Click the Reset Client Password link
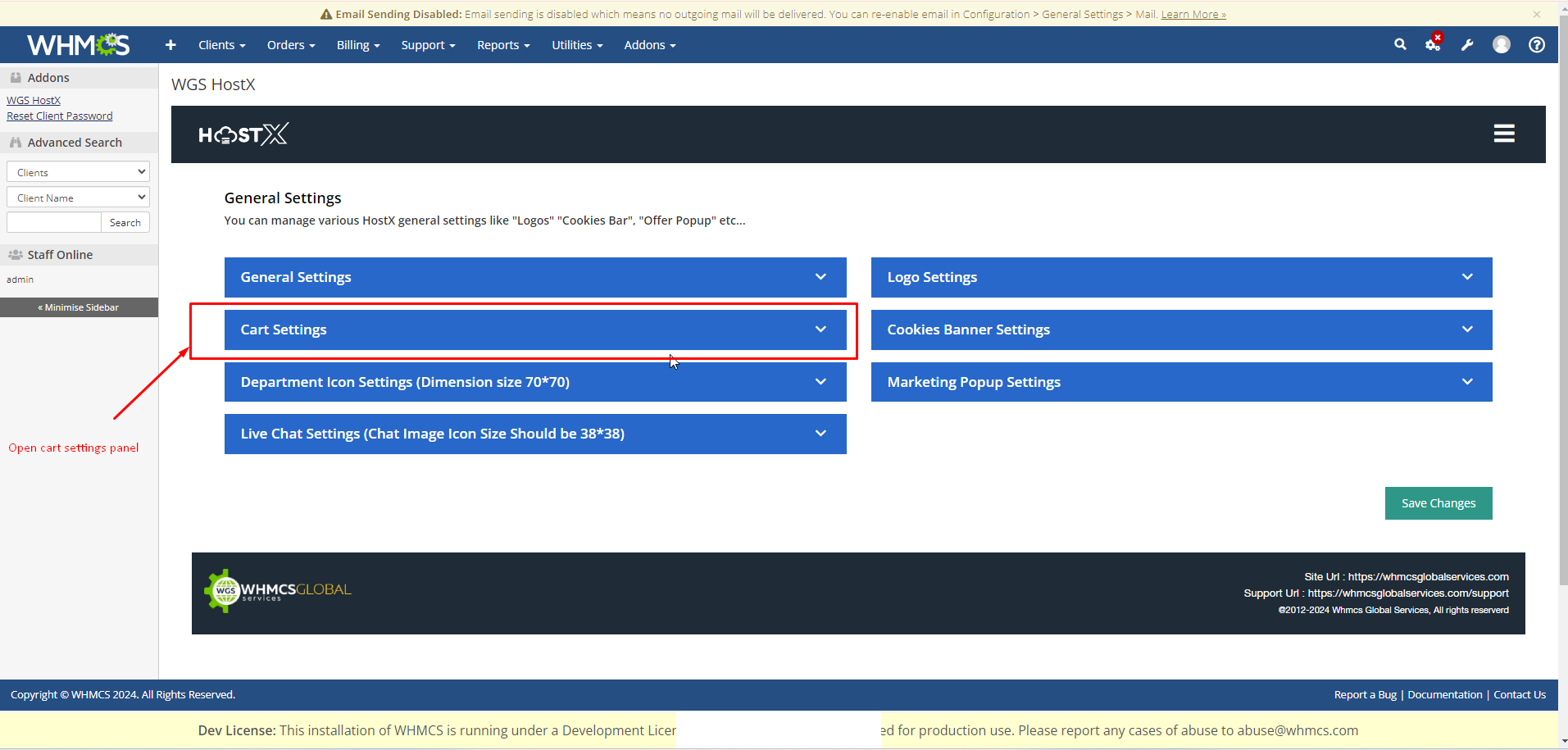1568x750 pixels. click(60, 116)
